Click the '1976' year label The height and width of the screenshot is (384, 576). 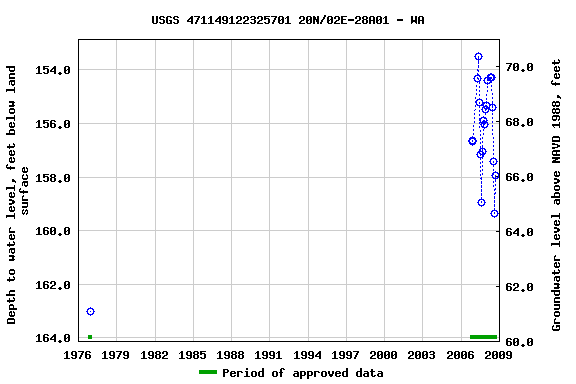pyautogui.click(x=78, y=355)
